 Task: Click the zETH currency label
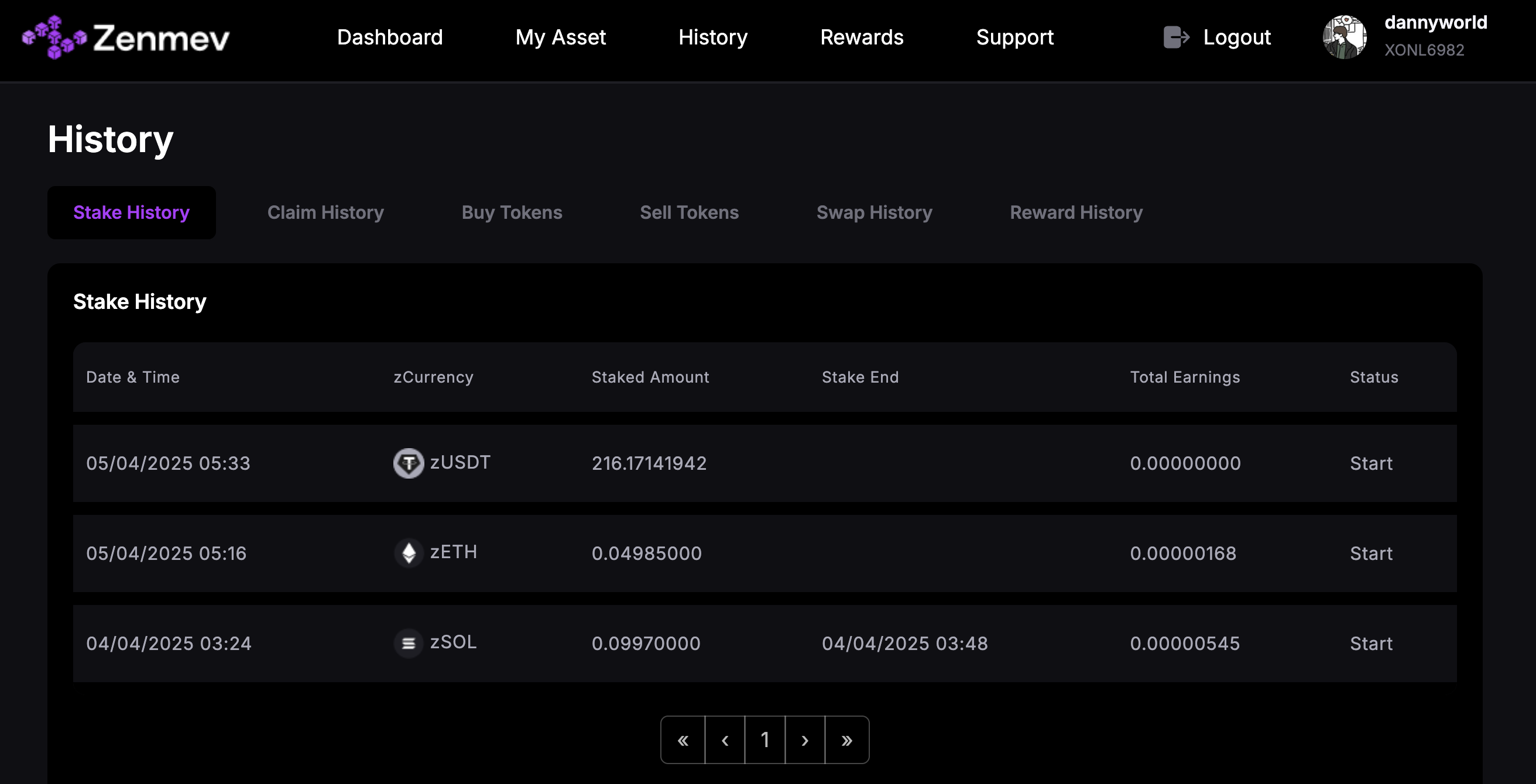coord(454,552)
